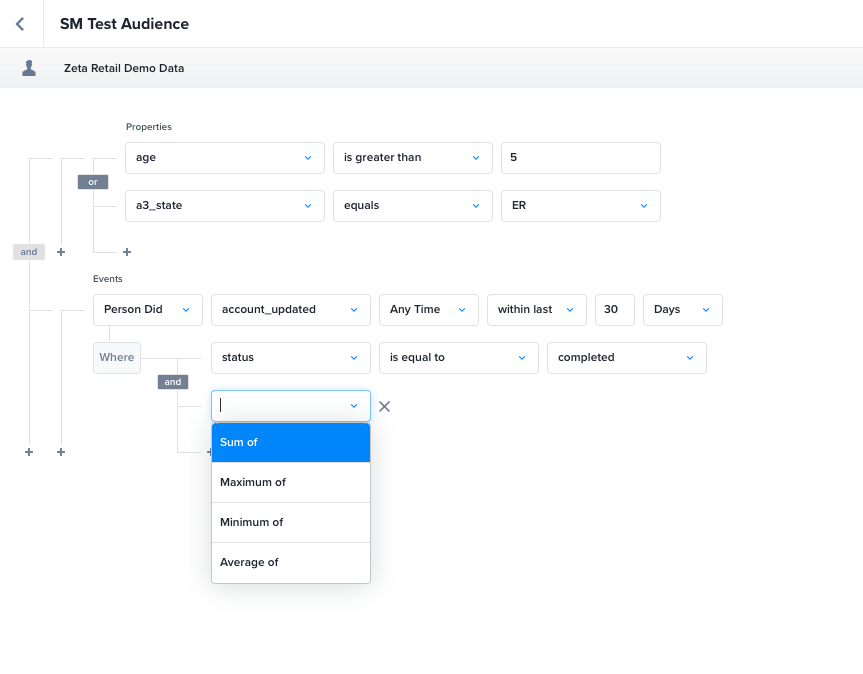Toggle the 'or' operator badge
The height and width of the screenshot is (674, 863).
92,182
